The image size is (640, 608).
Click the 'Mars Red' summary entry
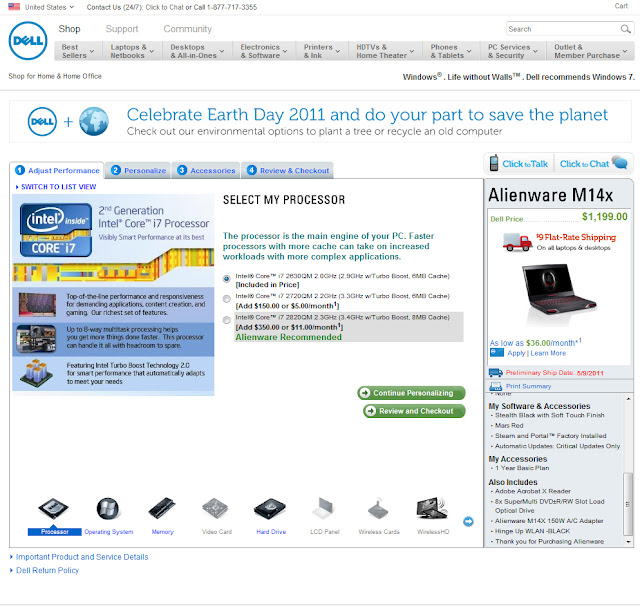point(509,425)
